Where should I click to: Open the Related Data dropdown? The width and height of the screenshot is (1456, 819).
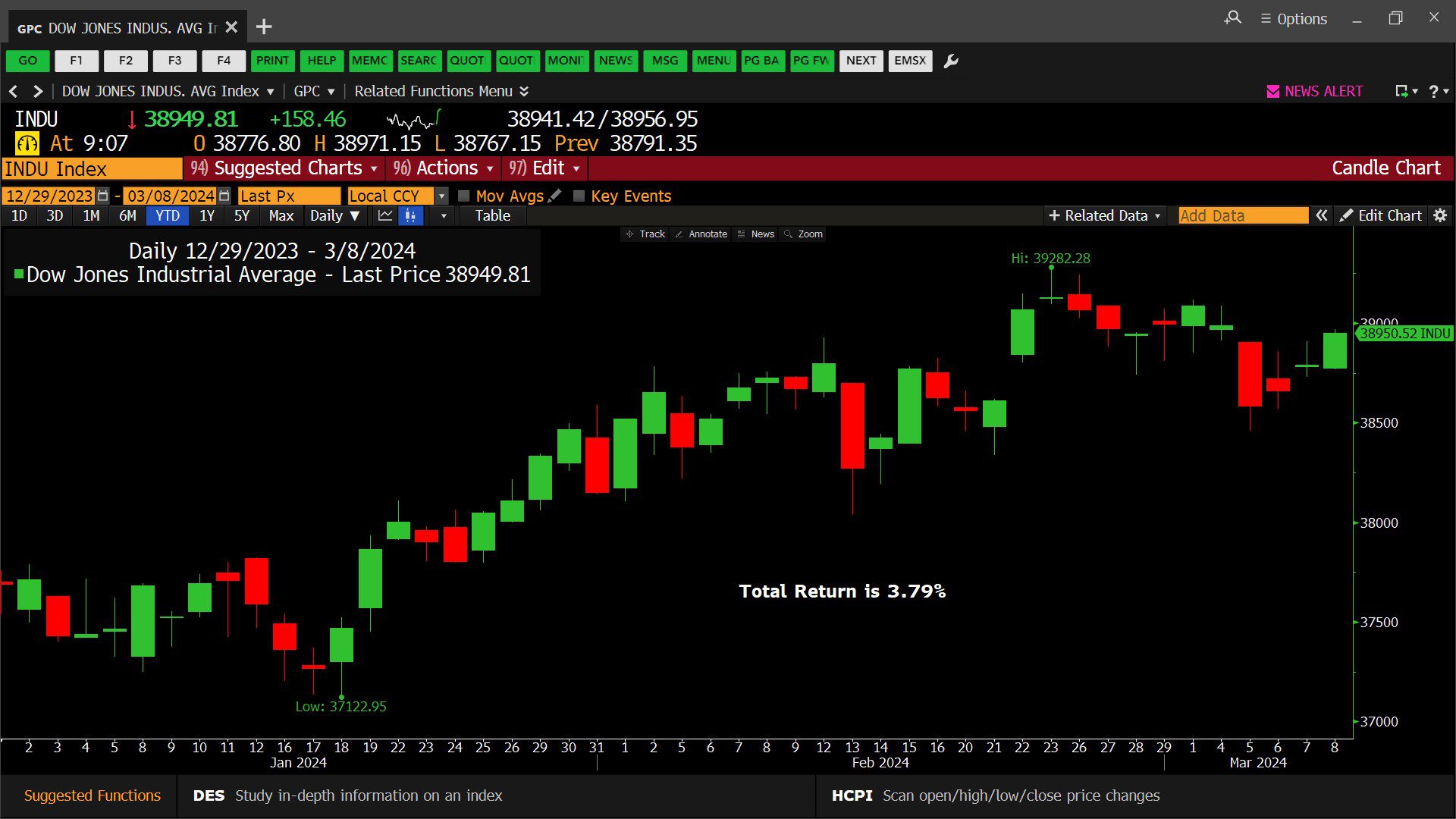pyautogui.click(x=1104, y=216)
